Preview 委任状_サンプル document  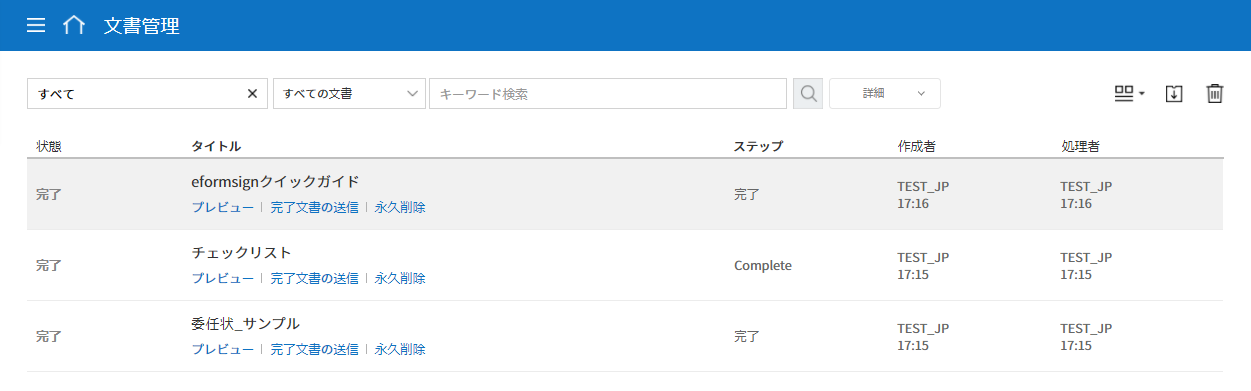(222, 350)
